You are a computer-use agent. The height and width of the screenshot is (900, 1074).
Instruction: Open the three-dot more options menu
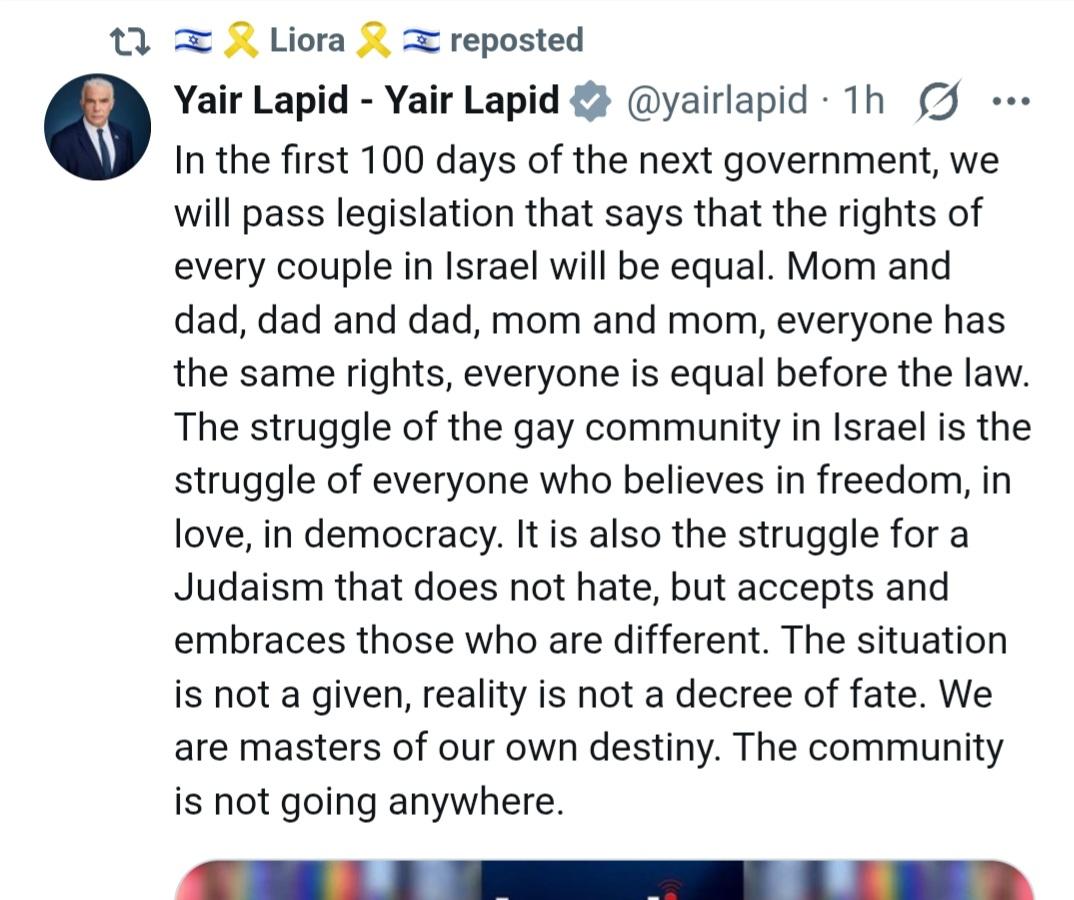pyautogui.click(x=1011, y=101)
